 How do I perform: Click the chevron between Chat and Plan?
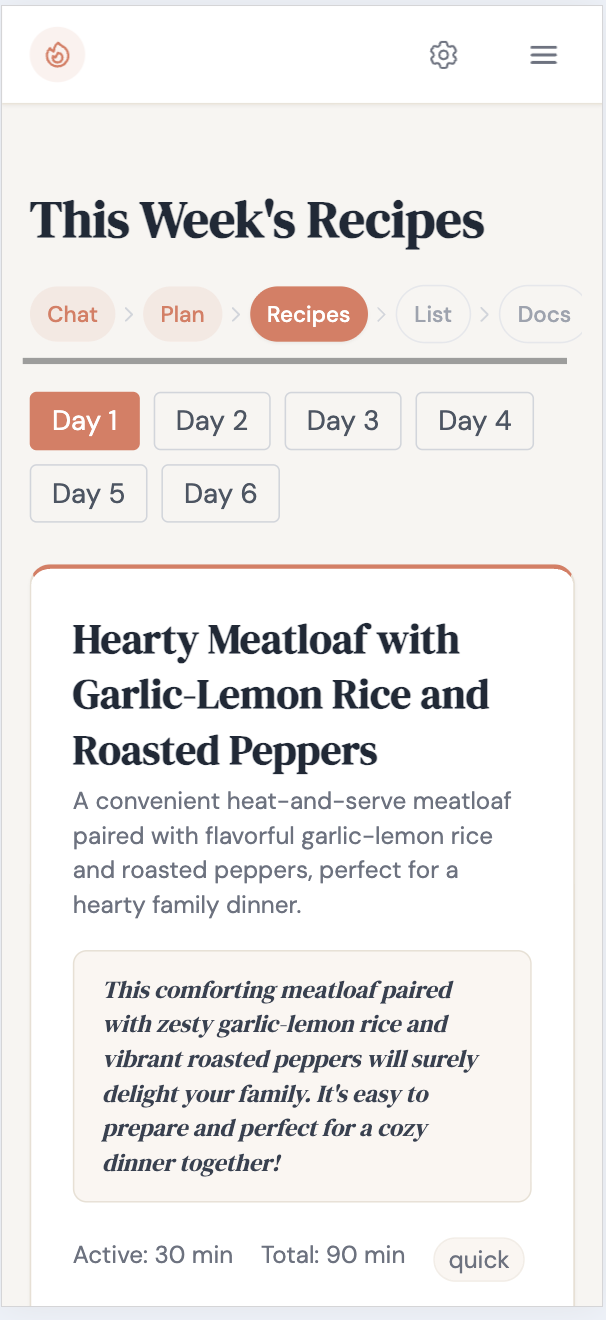click(129, 314)
